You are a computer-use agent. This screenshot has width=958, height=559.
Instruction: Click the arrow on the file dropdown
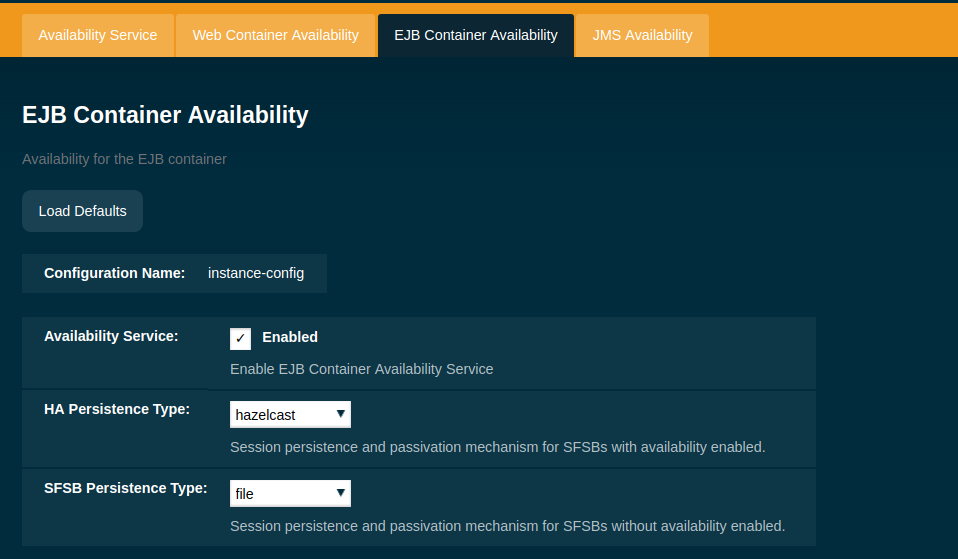[x=341, y=493]
